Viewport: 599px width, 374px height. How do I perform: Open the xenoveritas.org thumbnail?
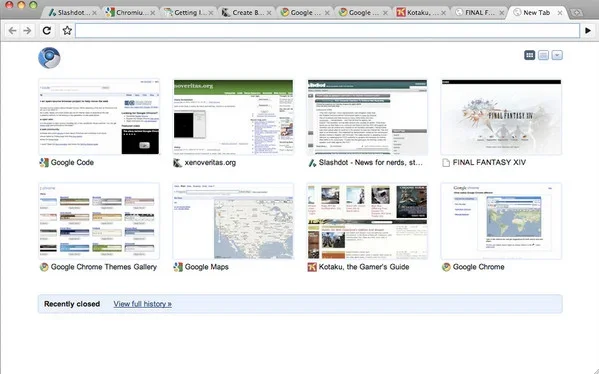233,117
